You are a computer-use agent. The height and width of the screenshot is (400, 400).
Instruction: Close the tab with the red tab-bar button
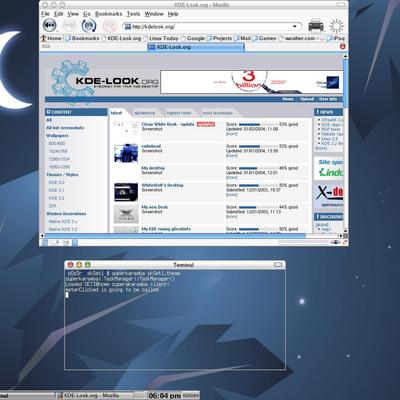pyautogui.click(x=342, y=47)
